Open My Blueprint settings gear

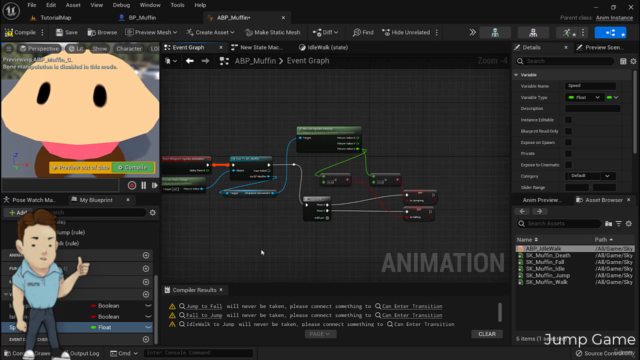click(x=153, y=213)
